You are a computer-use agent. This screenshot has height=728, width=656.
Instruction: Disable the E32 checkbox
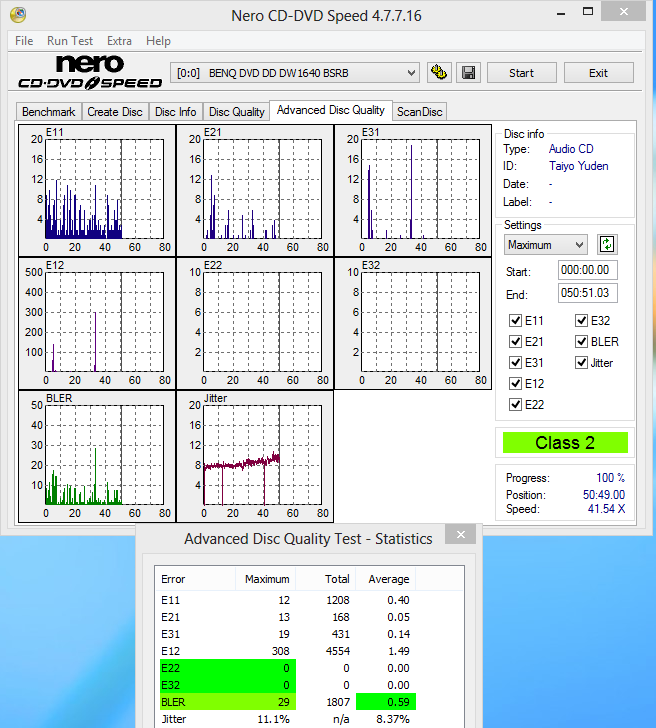(x=581, y=320)
